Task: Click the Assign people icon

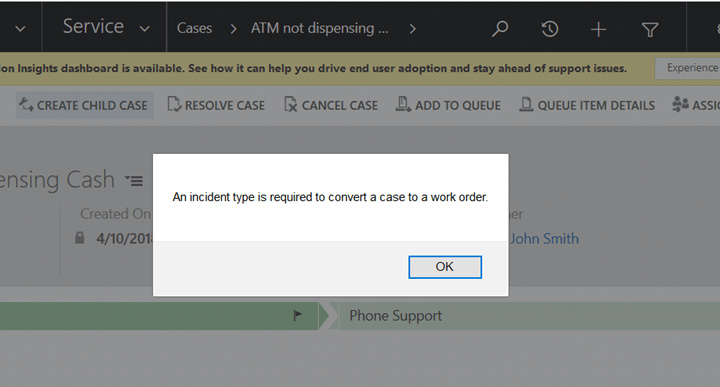Action: point(680,104)
